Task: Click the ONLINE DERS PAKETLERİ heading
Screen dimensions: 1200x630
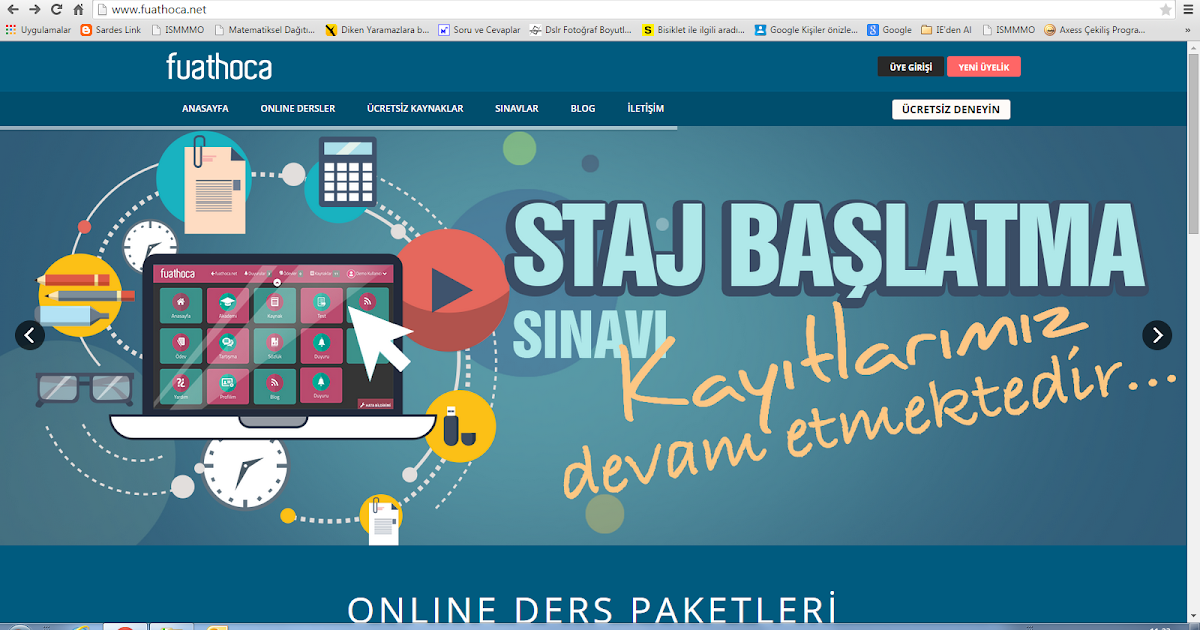Action: (x=592, y=610)
